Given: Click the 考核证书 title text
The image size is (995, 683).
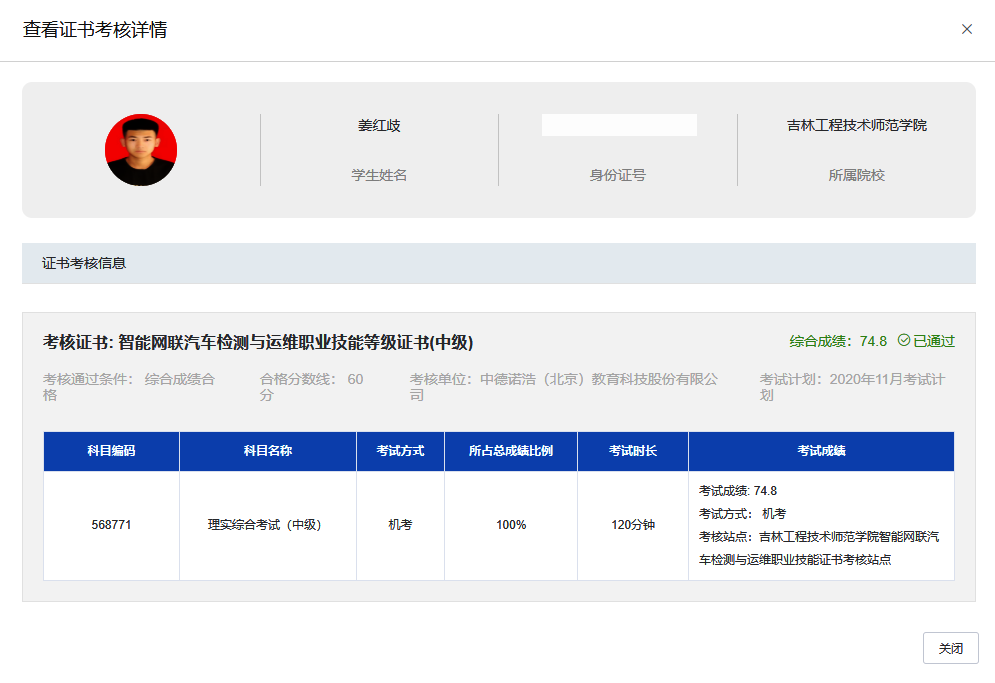Looking at the screenshot, I should [258, 343].
